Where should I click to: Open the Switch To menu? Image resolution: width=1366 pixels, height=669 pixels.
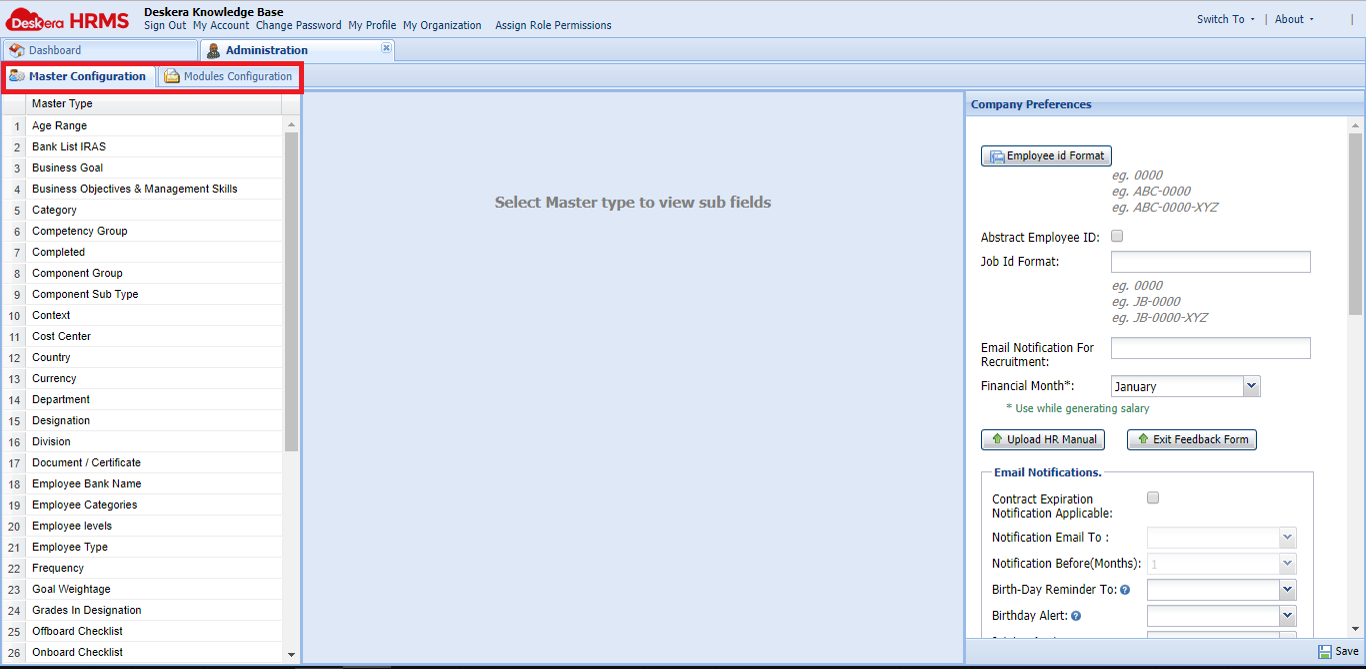point(1224,18)
